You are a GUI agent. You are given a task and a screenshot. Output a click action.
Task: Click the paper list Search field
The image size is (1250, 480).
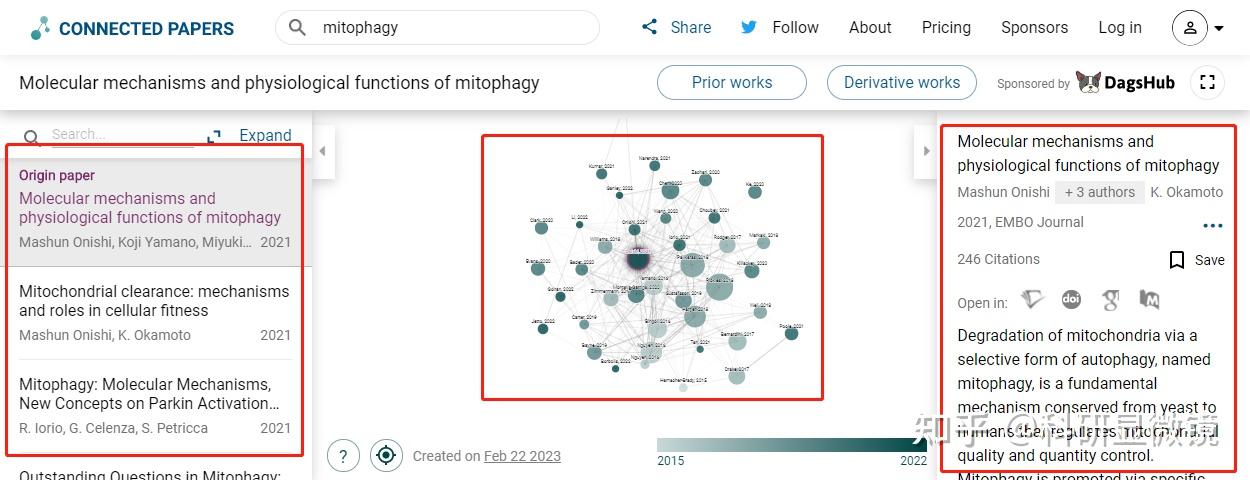point(120,135)
